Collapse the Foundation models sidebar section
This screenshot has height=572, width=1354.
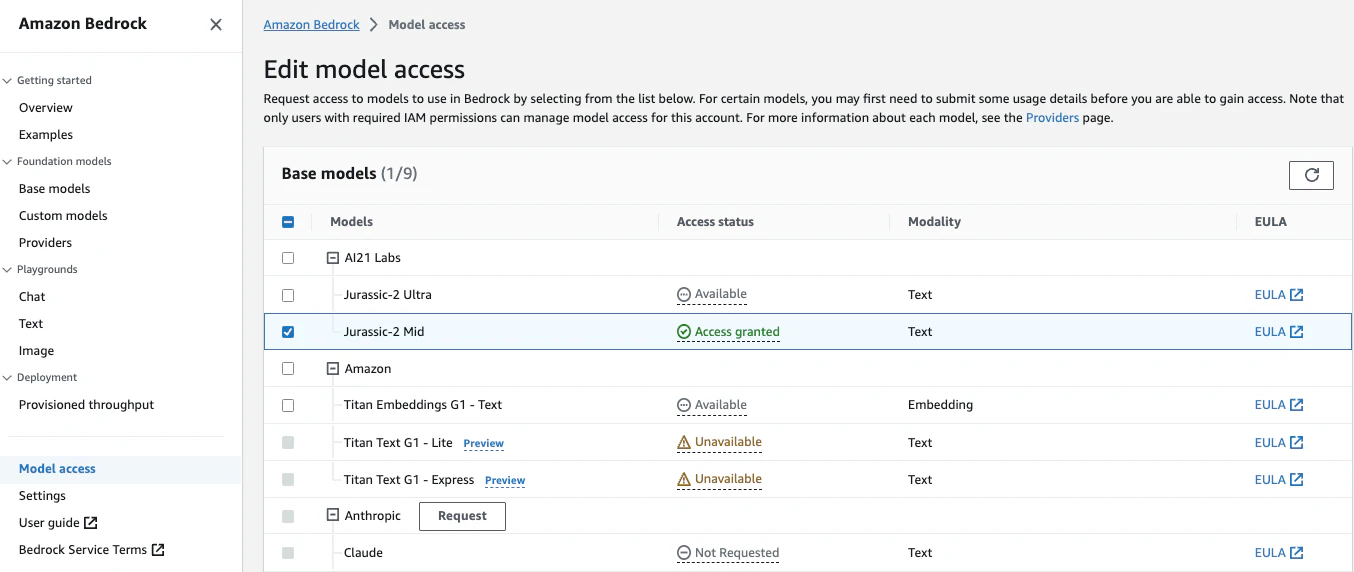(8, 162)
